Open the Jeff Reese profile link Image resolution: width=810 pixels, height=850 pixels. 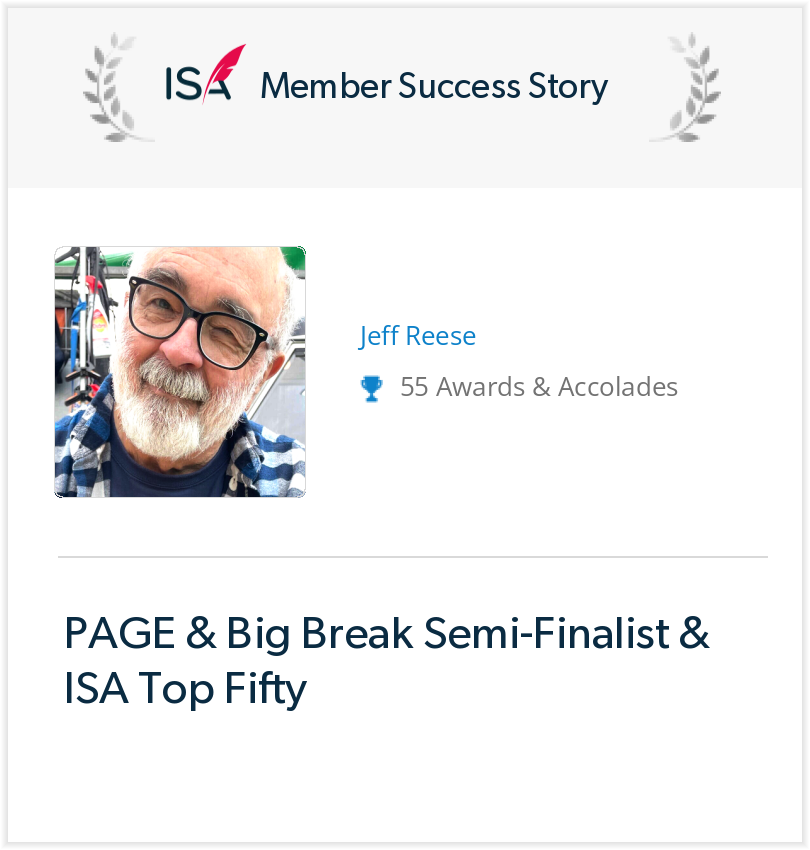coord(417,336)
